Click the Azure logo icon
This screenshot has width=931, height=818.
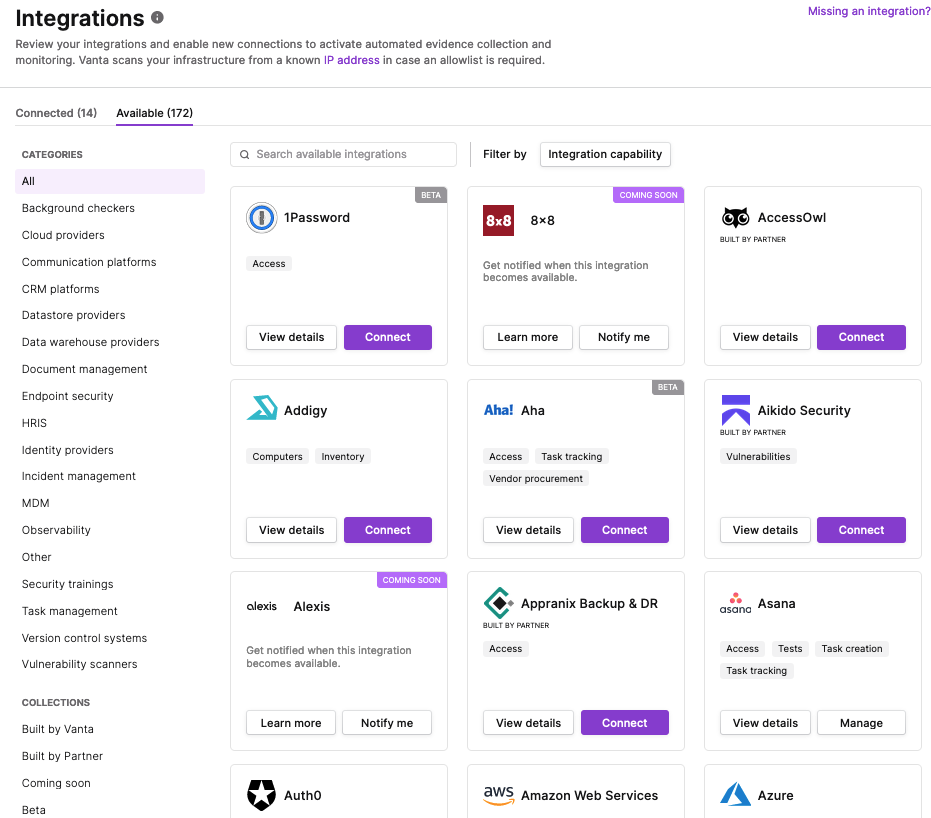735,795
